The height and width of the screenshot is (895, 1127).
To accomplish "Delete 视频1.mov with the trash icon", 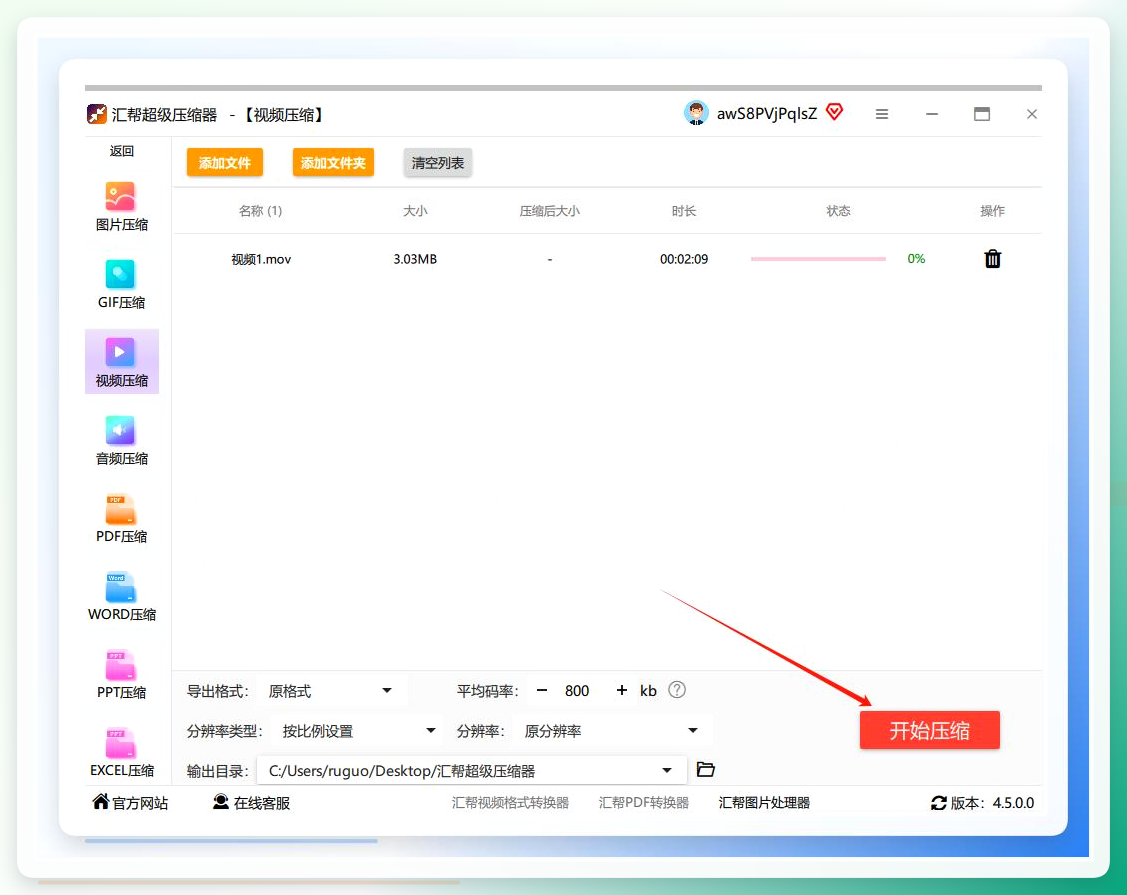I will [x=993, y=259].
